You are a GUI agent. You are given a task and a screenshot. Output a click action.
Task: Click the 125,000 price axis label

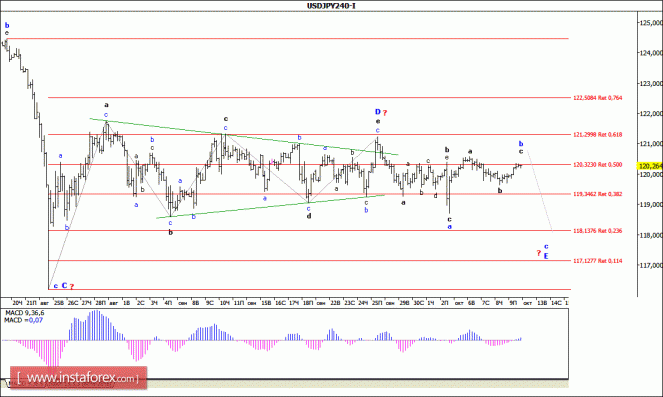(651, 22)
